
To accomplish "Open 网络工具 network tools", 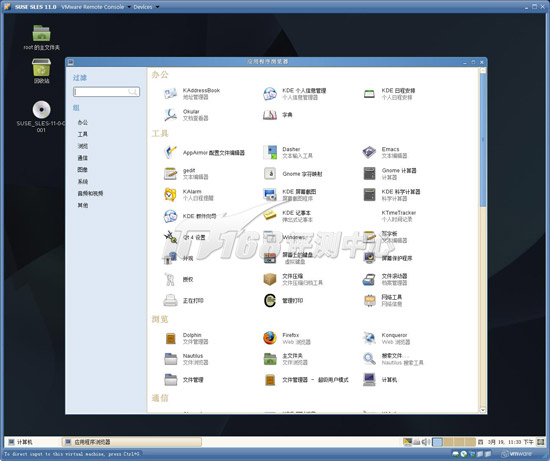I will pyautogui.click(x=382, y=301).
